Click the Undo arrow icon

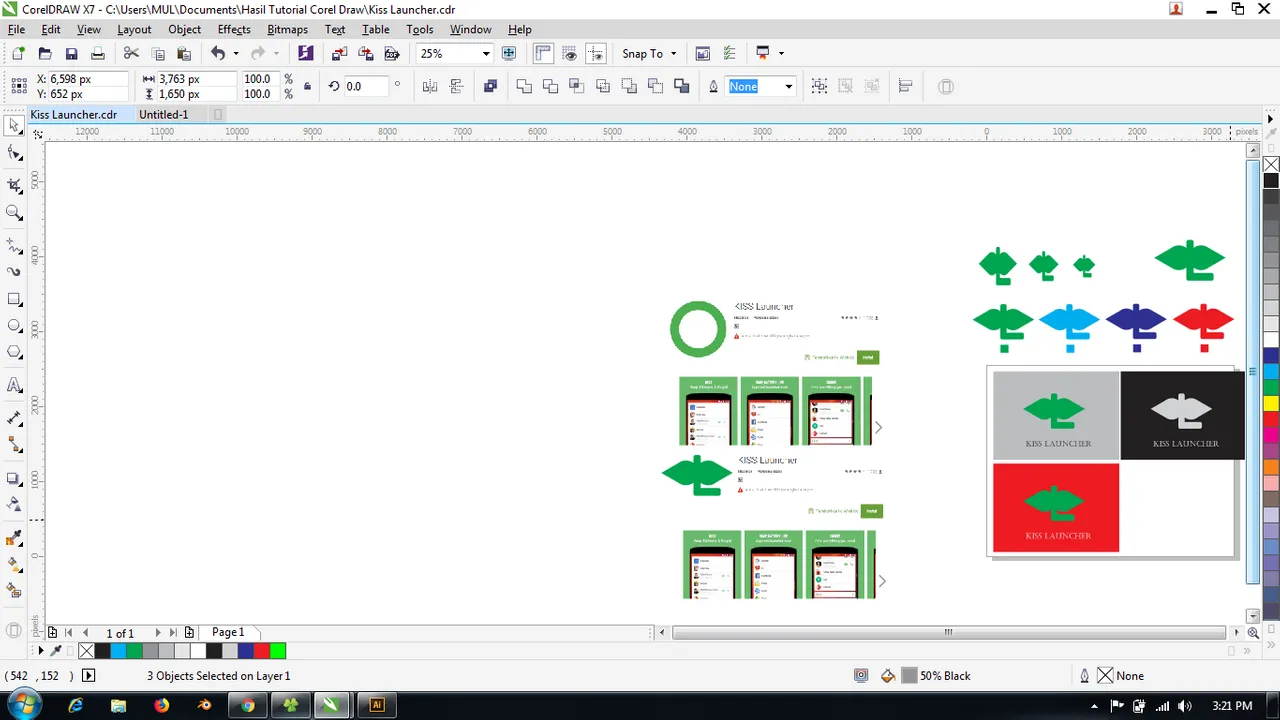click(x=218, y=54)
